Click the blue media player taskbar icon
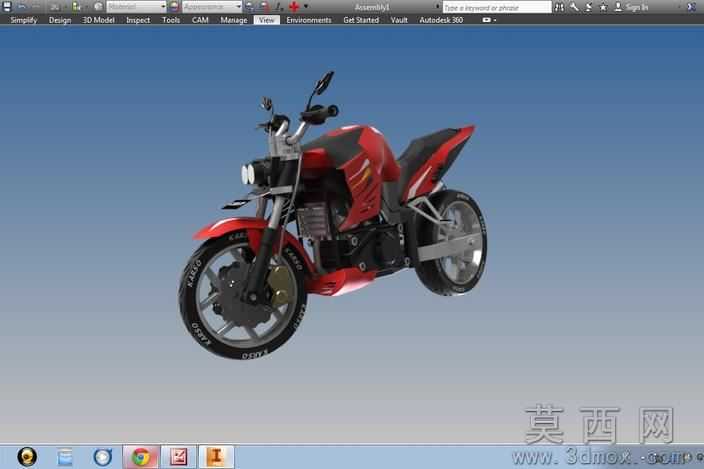This screenshot has height=469, width=704. click(x=102, y=457)
